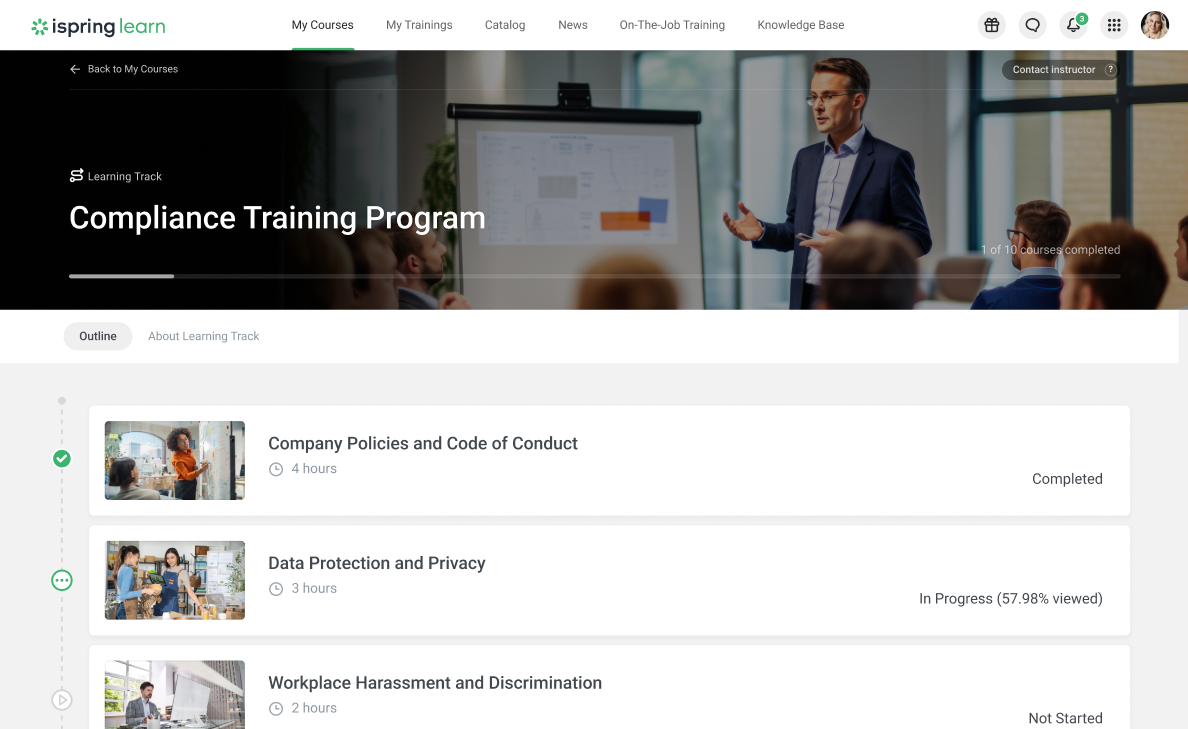The width and height of the screenshot is (1188, 729).
Task: Click the 1 of 10 courses completed text
Action: pyautogui.click(x=1050, y=249)
